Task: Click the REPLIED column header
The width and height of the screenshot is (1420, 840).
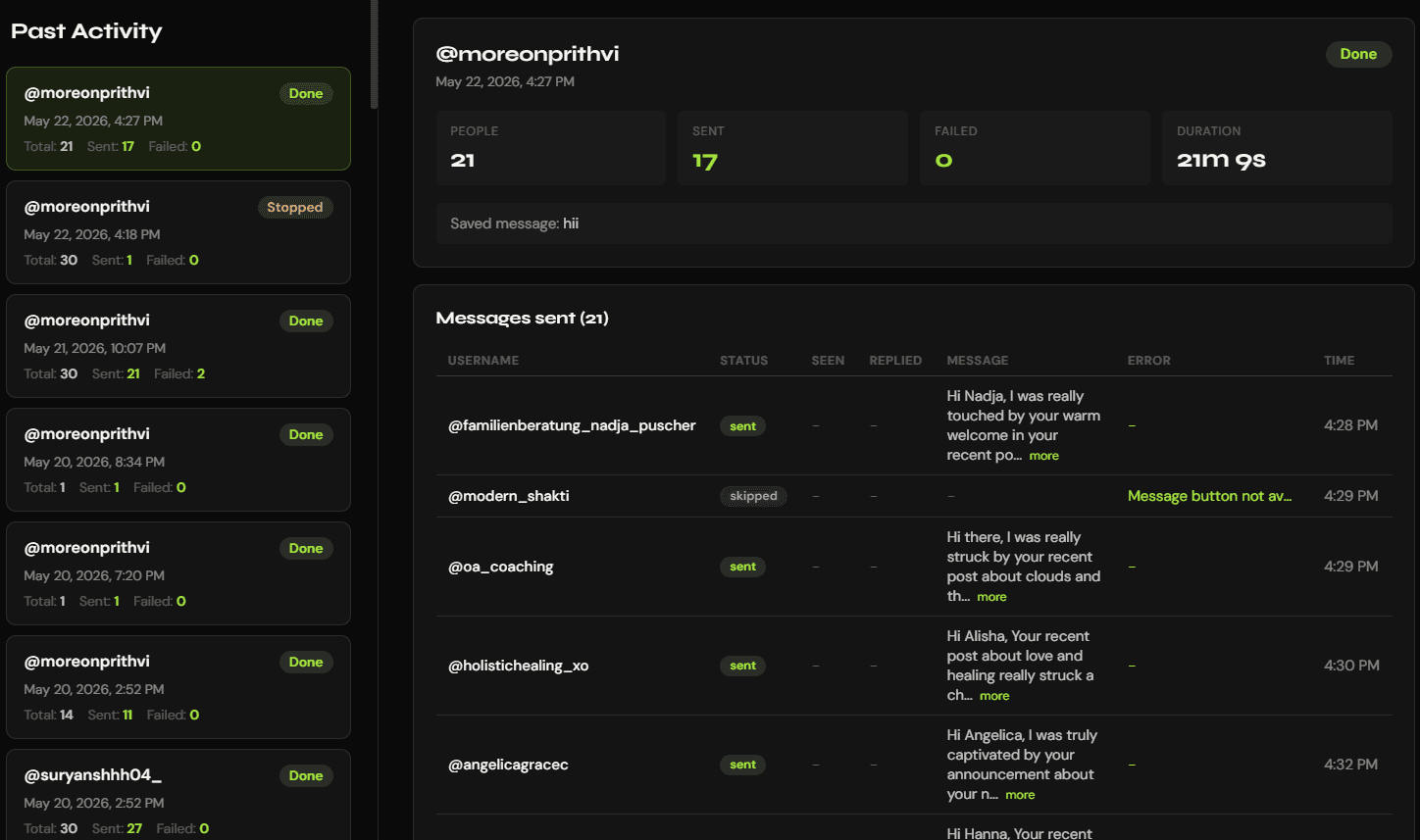Action: (895, 361)
